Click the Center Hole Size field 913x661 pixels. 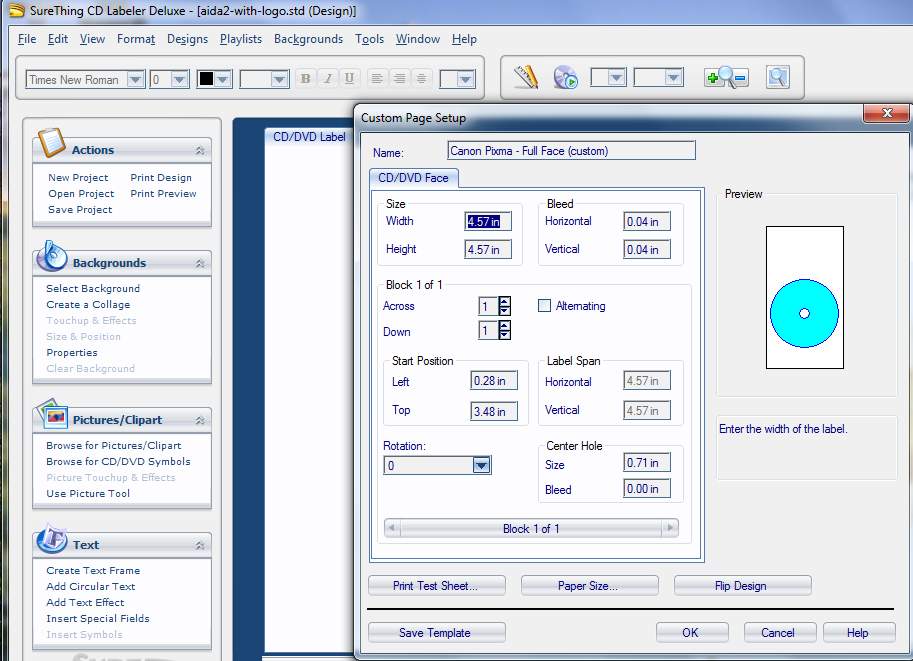click(x=646, y=463)
